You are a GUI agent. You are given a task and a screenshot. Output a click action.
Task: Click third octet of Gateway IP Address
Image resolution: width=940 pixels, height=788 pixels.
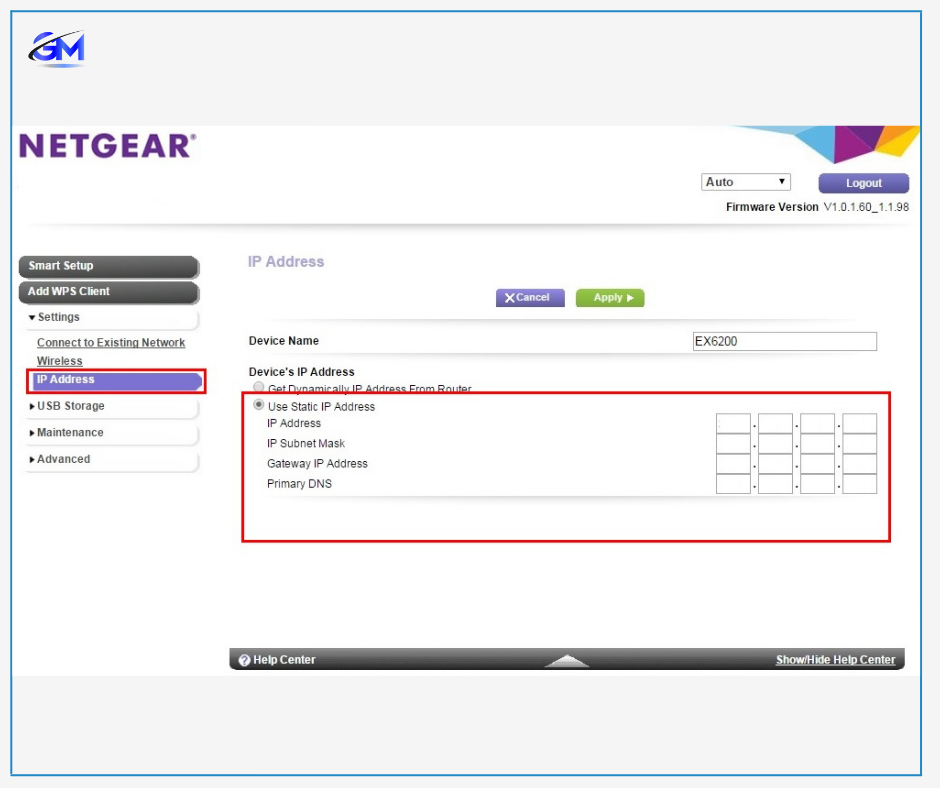pyautogui.click(x=817, y=464)
